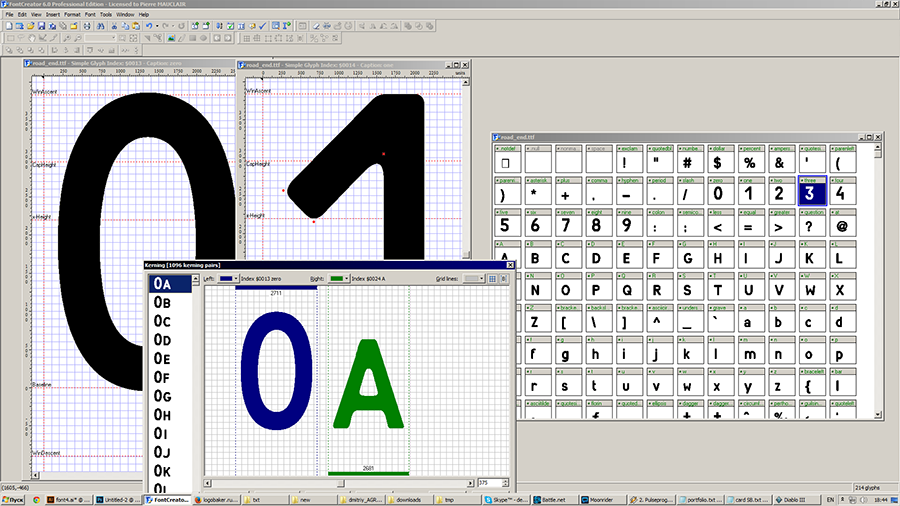This screenshot has width=900, height=506.
Task: Toggle grid display icon in Kerning window
Action: 492,278
